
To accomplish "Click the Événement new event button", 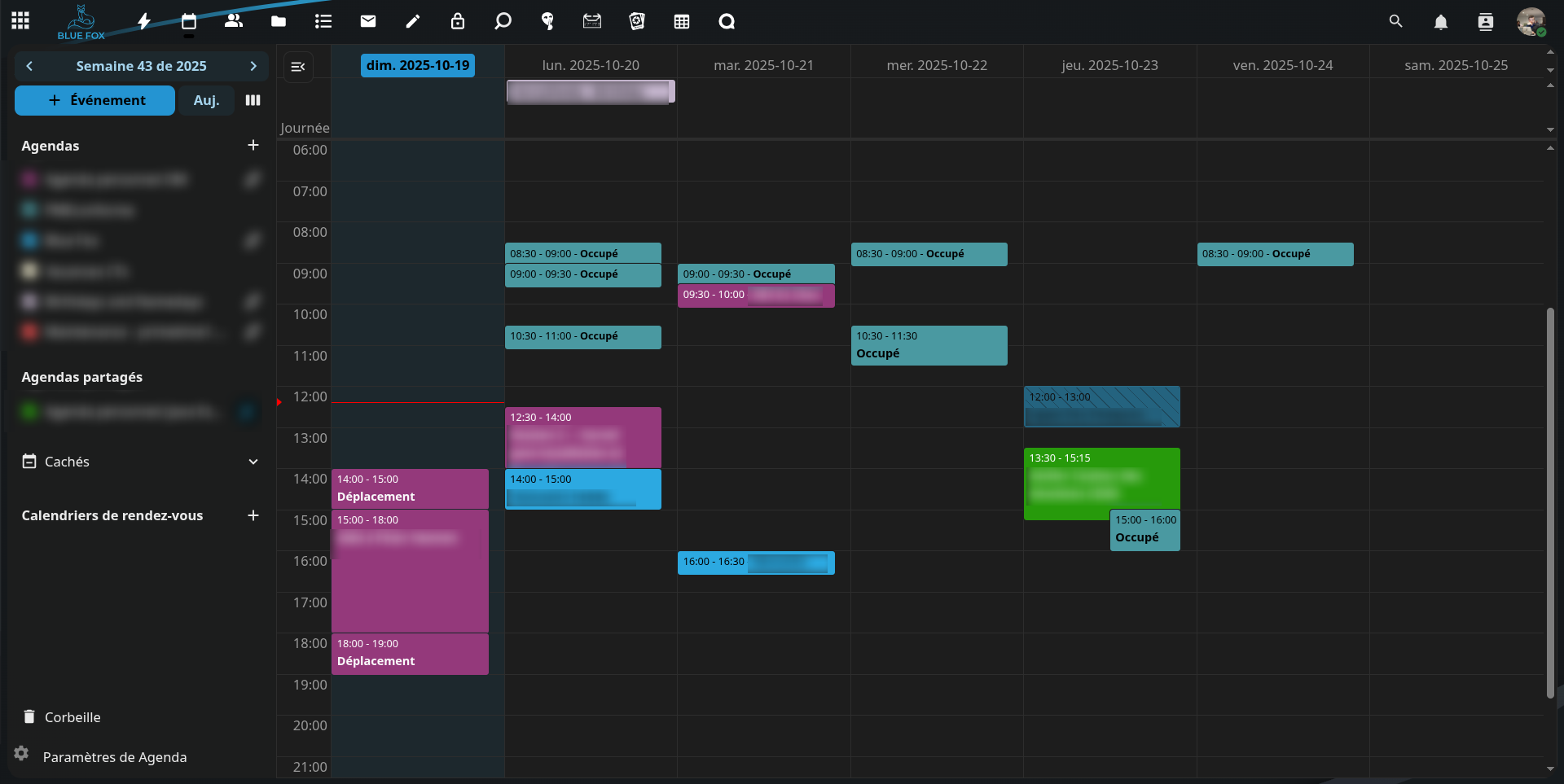I will pos(95,100).
